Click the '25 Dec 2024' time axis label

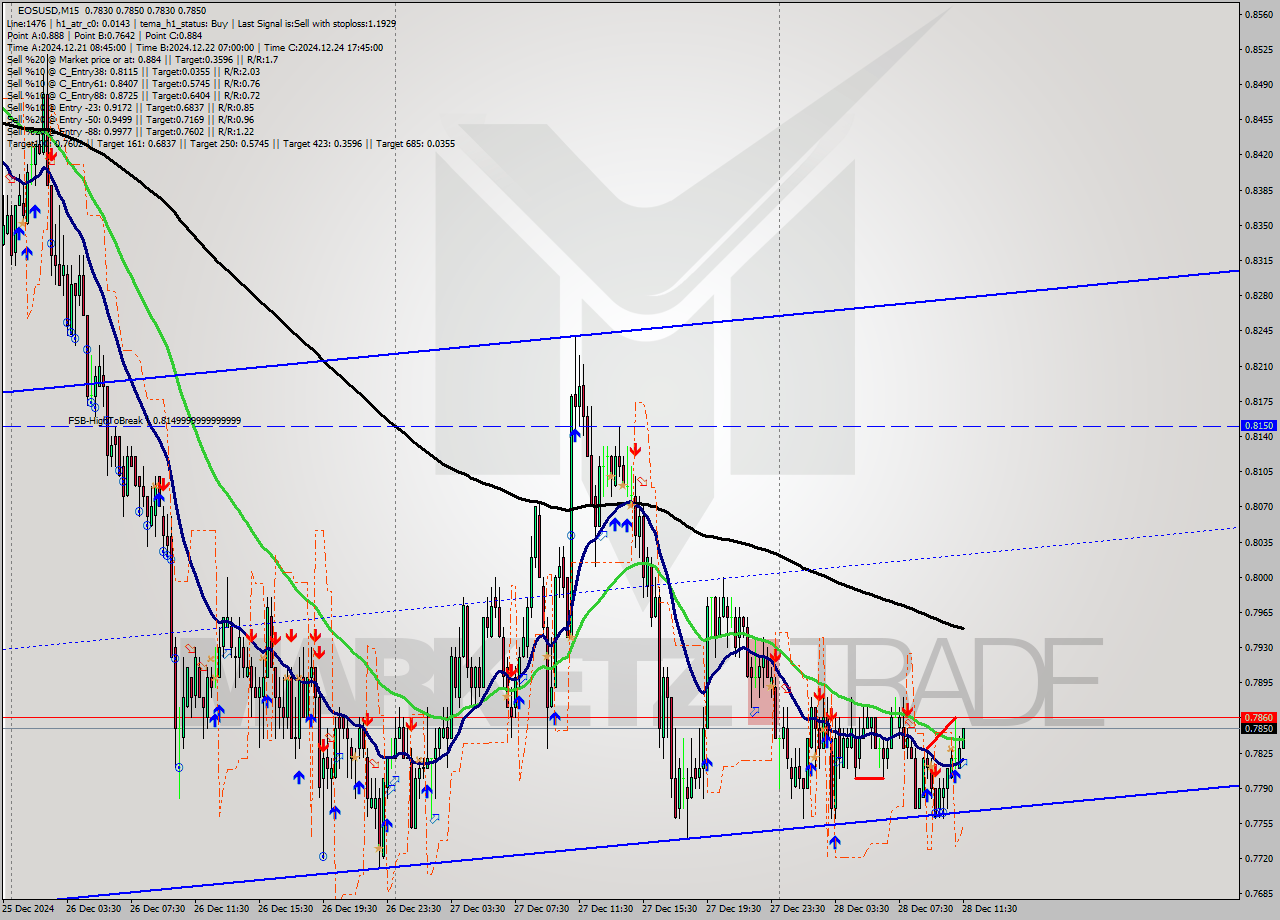point(30,909)
